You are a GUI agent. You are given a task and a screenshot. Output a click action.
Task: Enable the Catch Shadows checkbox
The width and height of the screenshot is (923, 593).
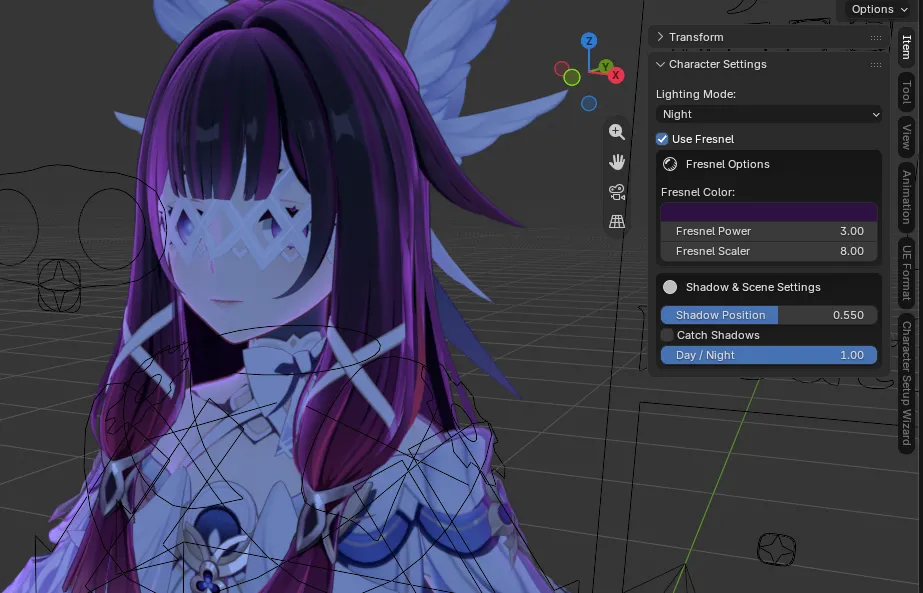pyautogui.click(x=667, y=335)
